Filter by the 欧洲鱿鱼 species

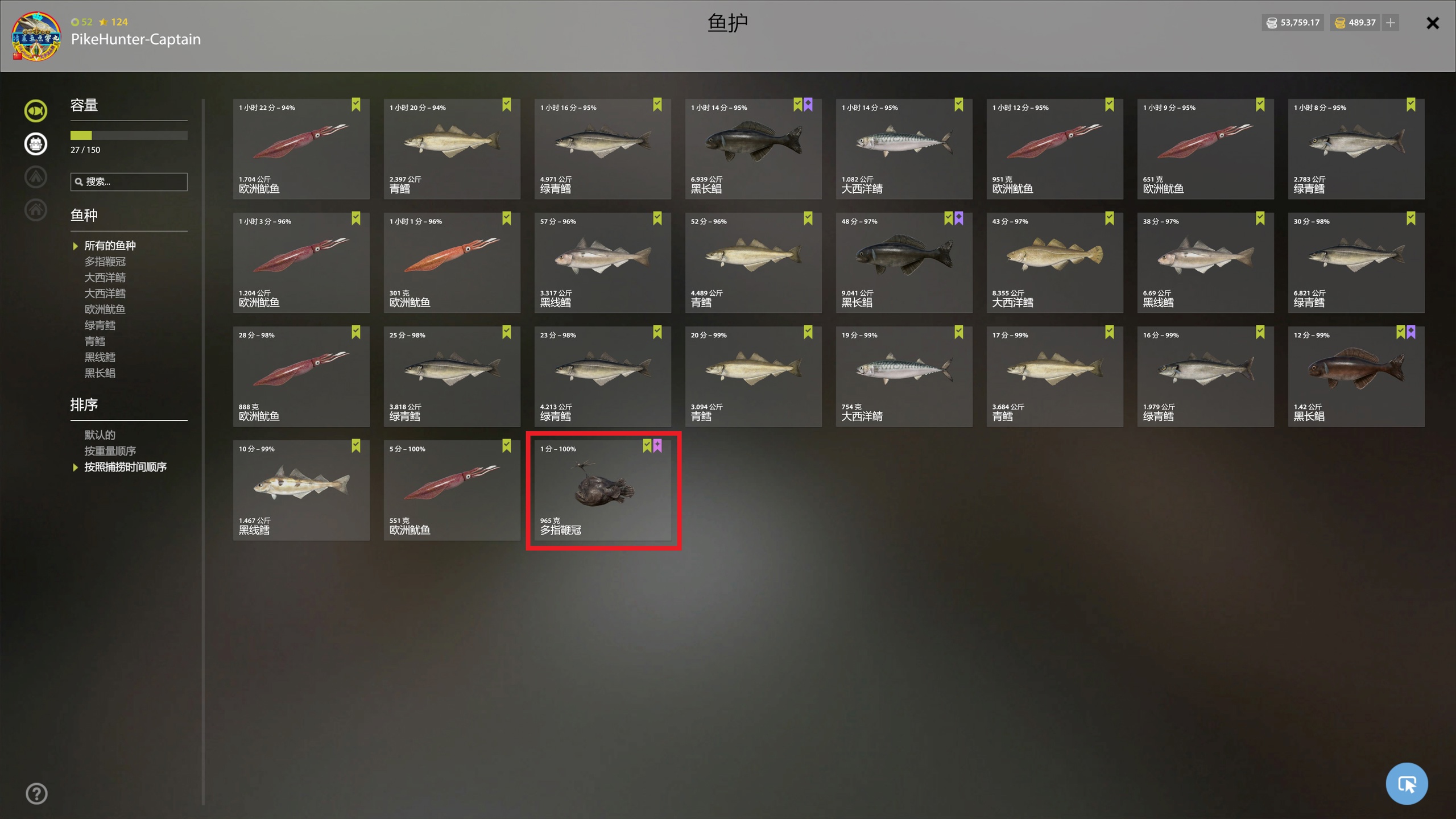pyautogui.click(x=105, y=309)
